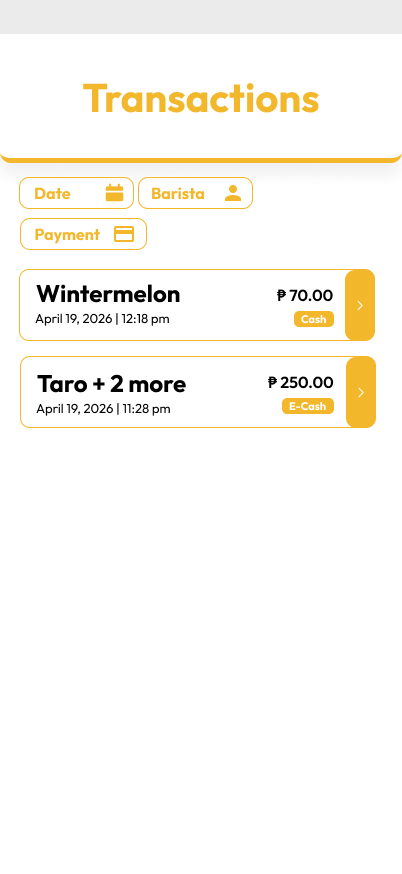Click the credit card icon in Payment filter
The height and width of the screenshot is (874, 402).
(x=124, y=234)
